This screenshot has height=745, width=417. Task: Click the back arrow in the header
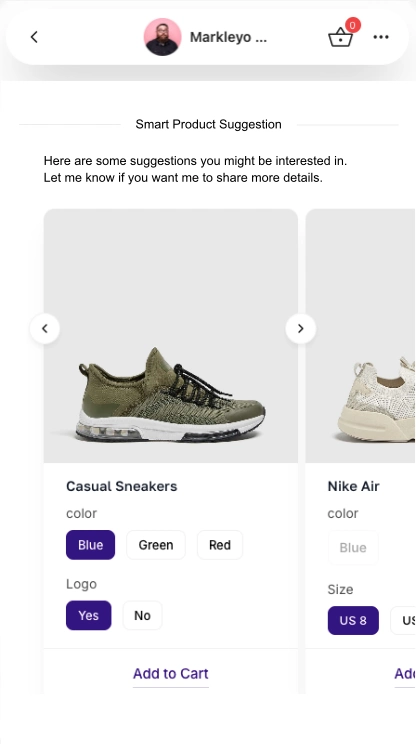pyautogui.click(x=34, y=37)
